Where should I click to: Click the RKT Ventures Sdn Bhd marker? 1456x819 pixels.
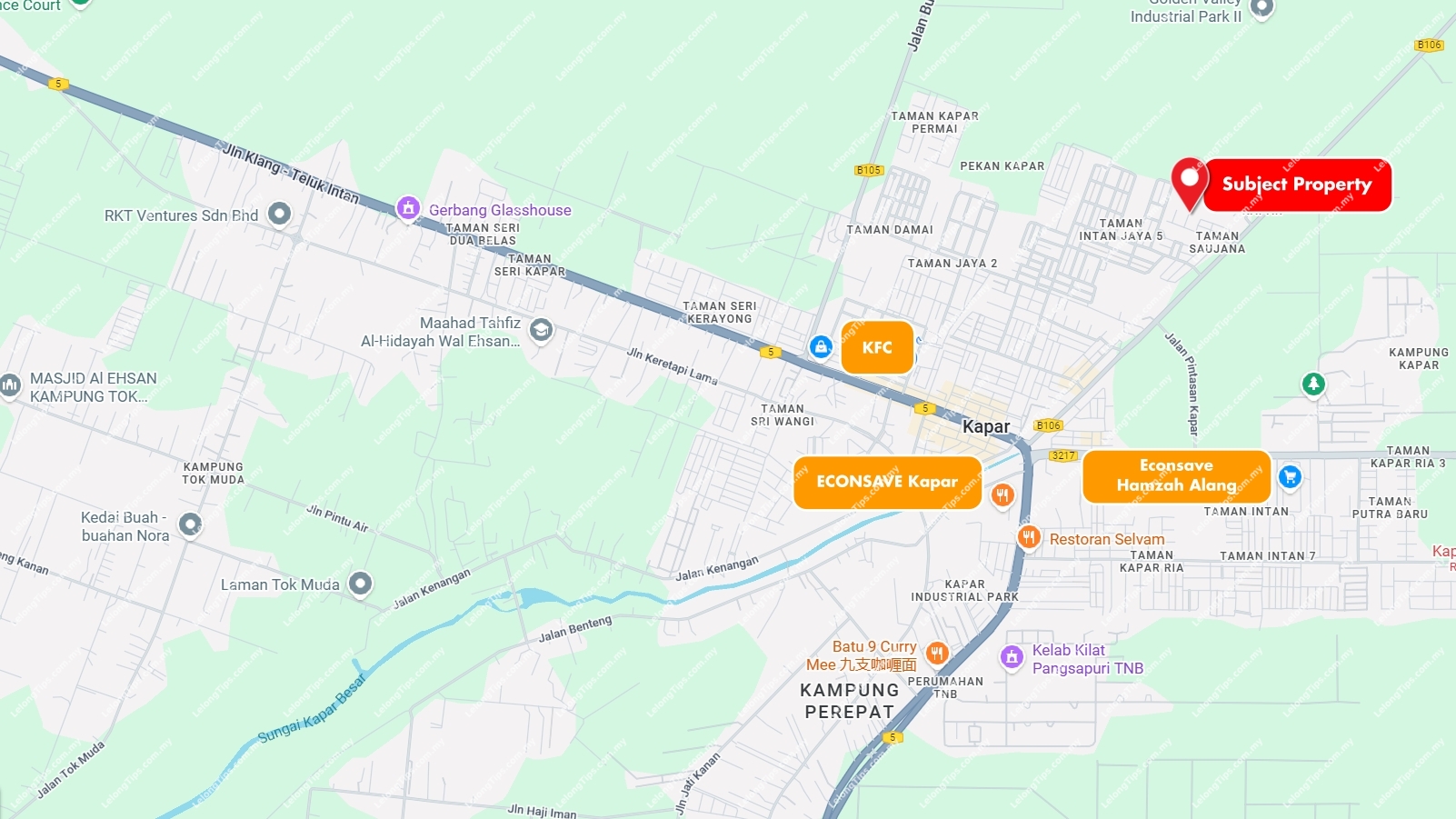point(279,214)
